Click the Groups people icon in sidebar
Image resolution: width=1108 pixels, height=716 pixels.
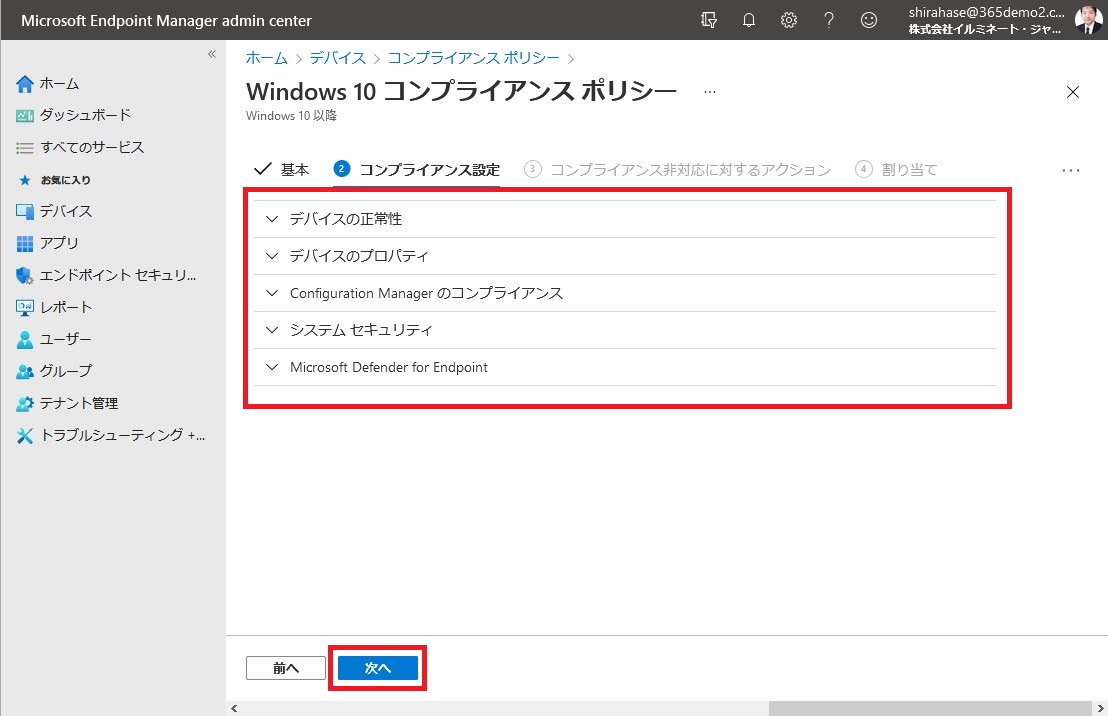[x=25, y=371]
